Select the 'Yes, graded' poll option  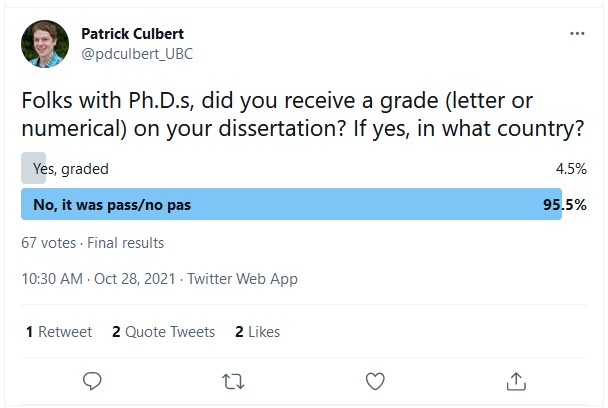(x=304, y=168)
